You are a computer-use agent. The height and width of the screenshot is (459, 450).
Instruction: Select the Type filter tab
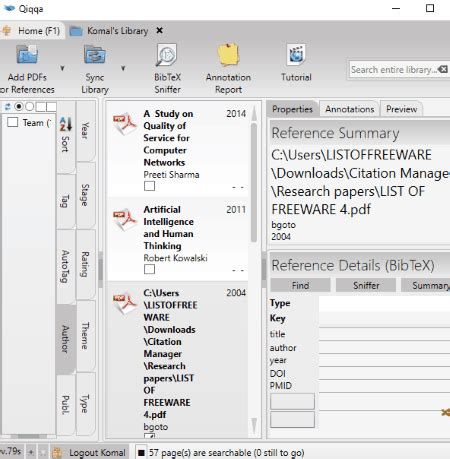pos(86,403)
